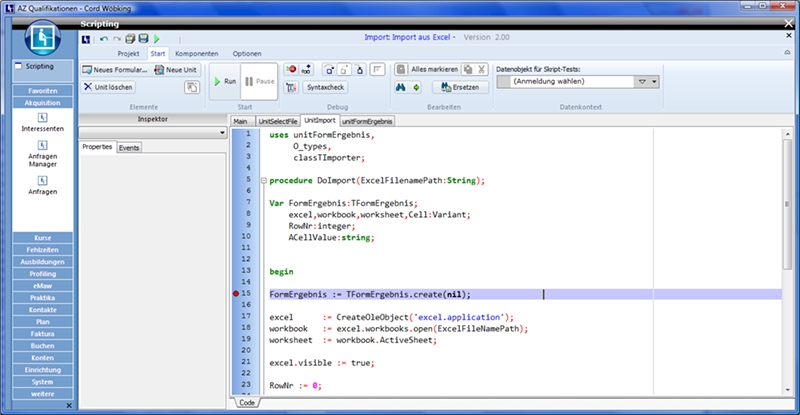The width and height of the screenshot is (800, 415).
Task: Click the Syntaxcheck button
Action: tap(326, 87)
